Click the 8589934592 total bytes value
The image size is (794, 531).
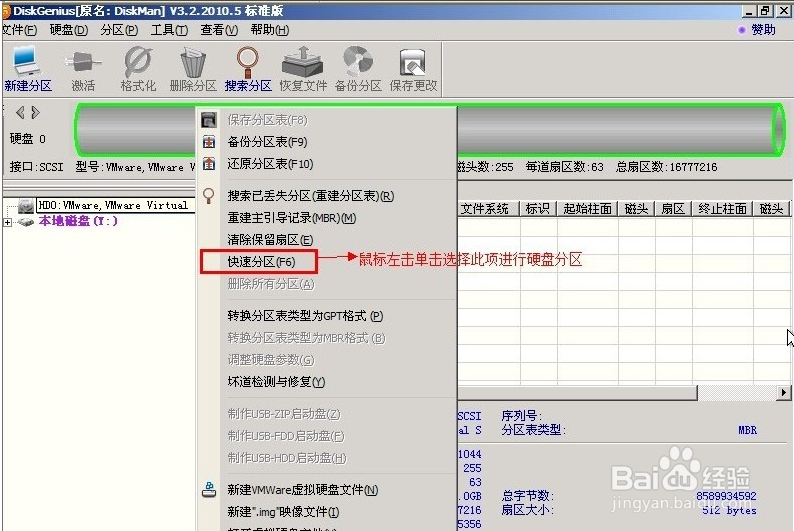point(726,496)
